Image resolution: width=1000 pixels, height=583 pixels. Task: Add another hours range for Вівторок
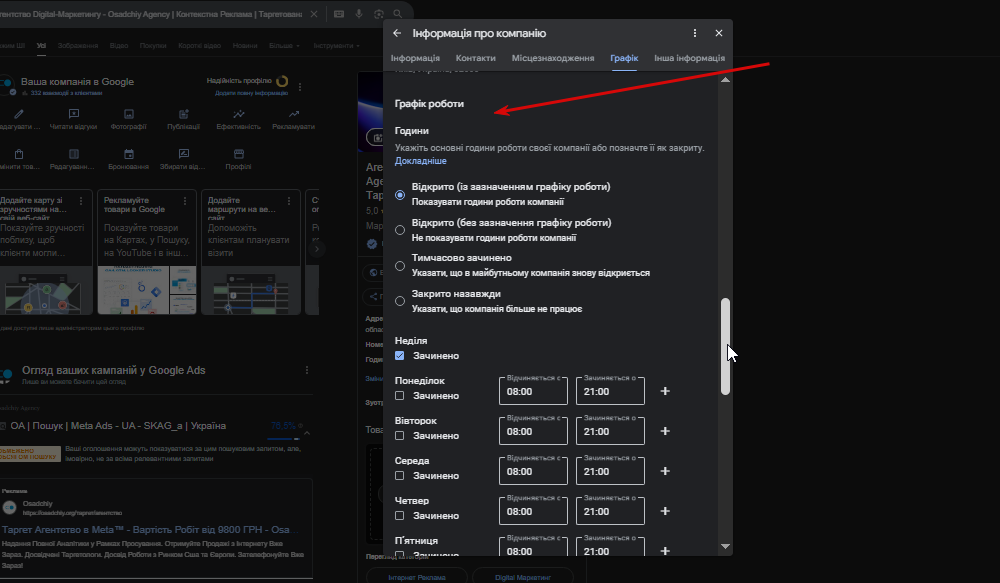665,431
